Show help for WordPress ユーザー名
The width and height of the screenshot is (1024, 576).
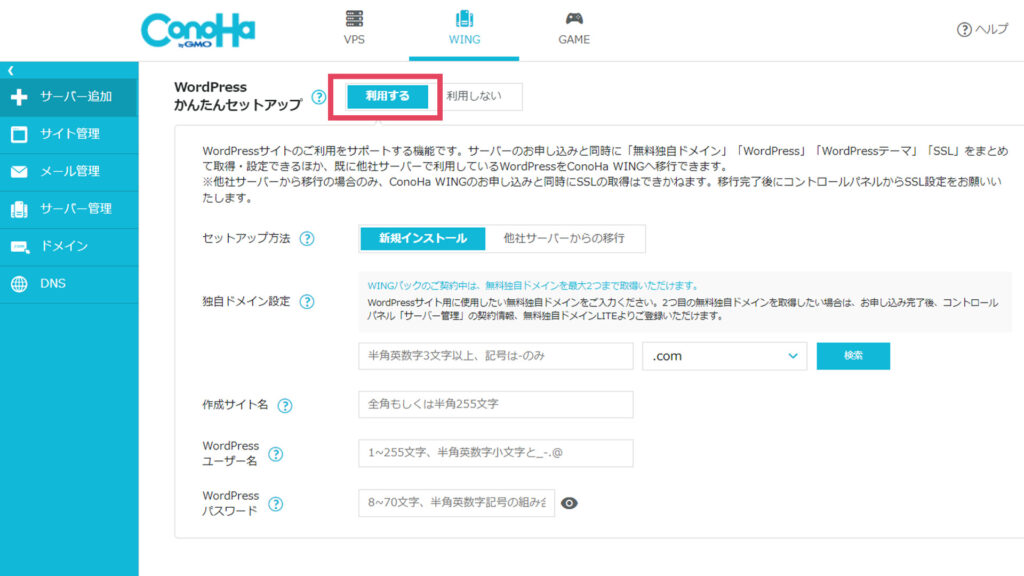pyautogui.click(x=276, y=454)
